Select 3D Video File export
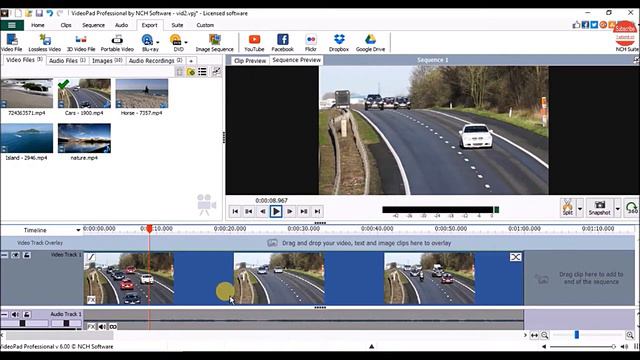The height and width of the screenshot is (360, 640). point(81,42)
